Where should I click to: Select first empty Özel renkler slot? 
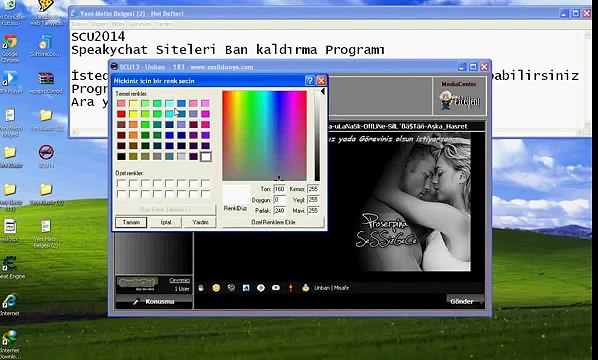tap(121, 184)
